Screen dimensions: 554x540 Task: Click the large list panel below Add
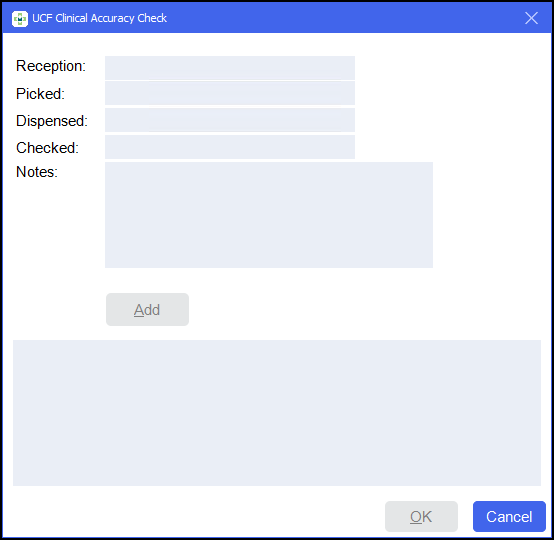tap(277, 413)
